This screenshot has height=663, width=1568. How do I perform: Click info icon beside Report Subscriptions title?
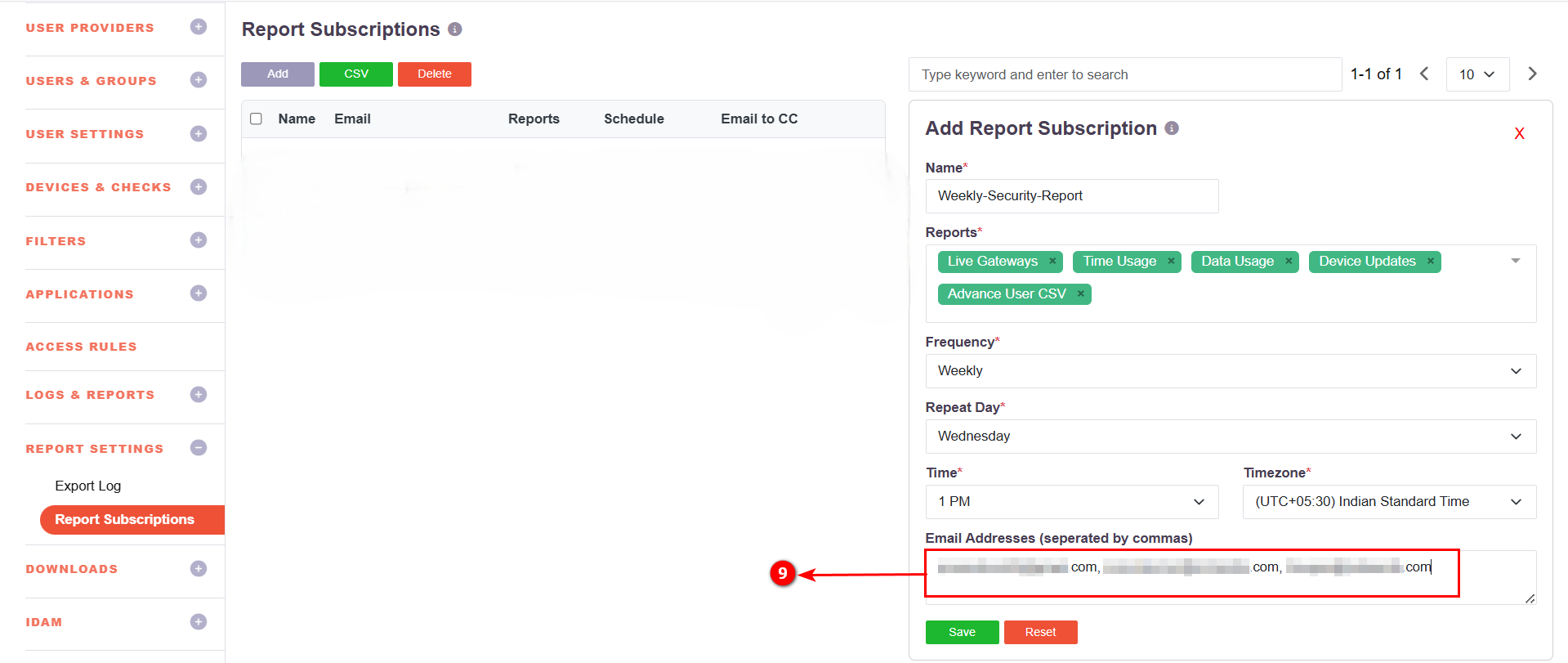[455, 29]
